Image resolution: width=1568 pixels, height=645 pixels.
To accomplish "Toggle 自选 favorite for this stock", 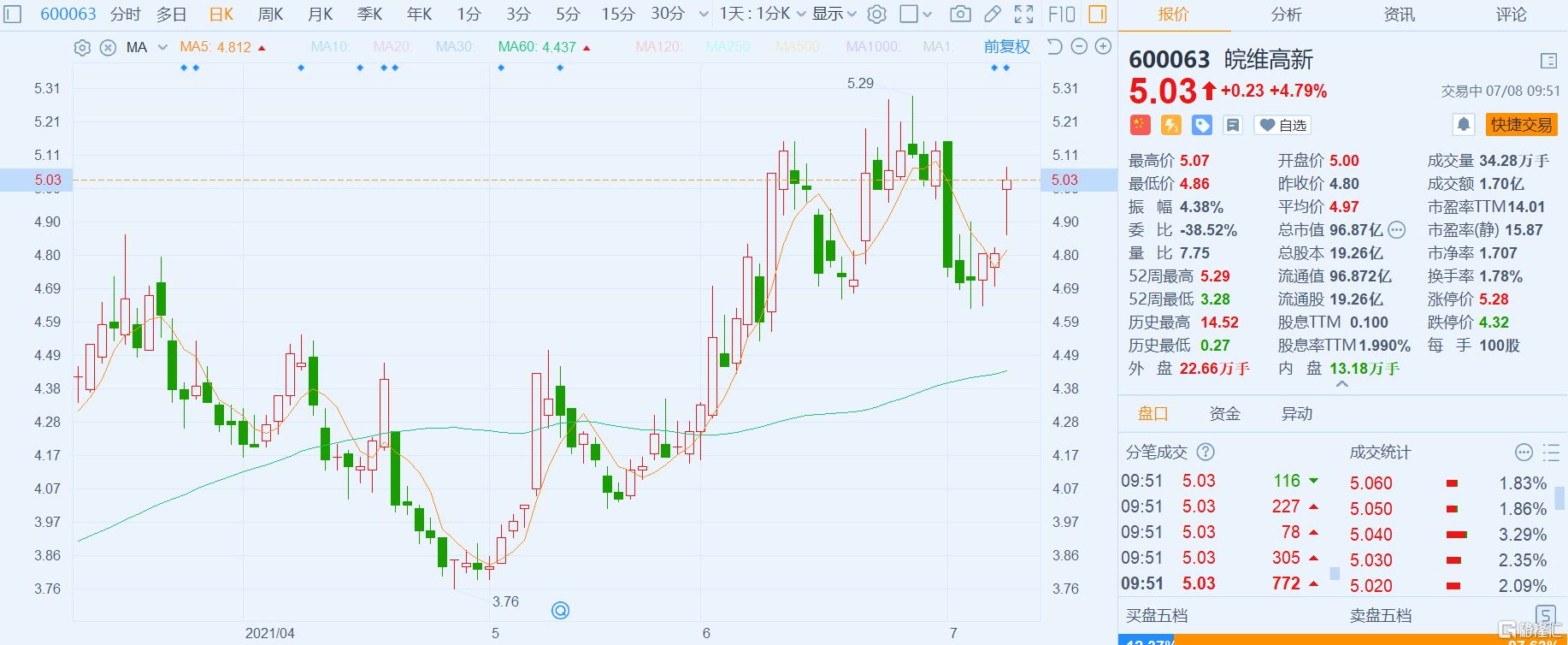I will [1282, 125].
